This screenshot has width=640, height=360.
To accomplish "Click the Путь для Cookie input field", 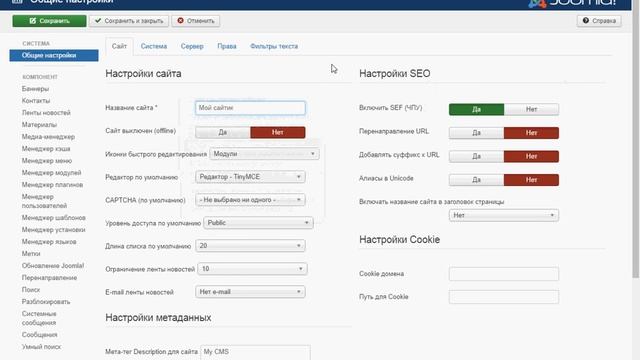I will coord(504,297).
